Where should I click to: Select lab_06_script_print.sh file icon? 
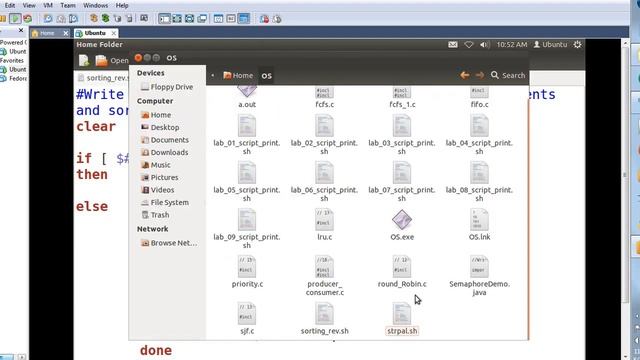click(324, 173)
